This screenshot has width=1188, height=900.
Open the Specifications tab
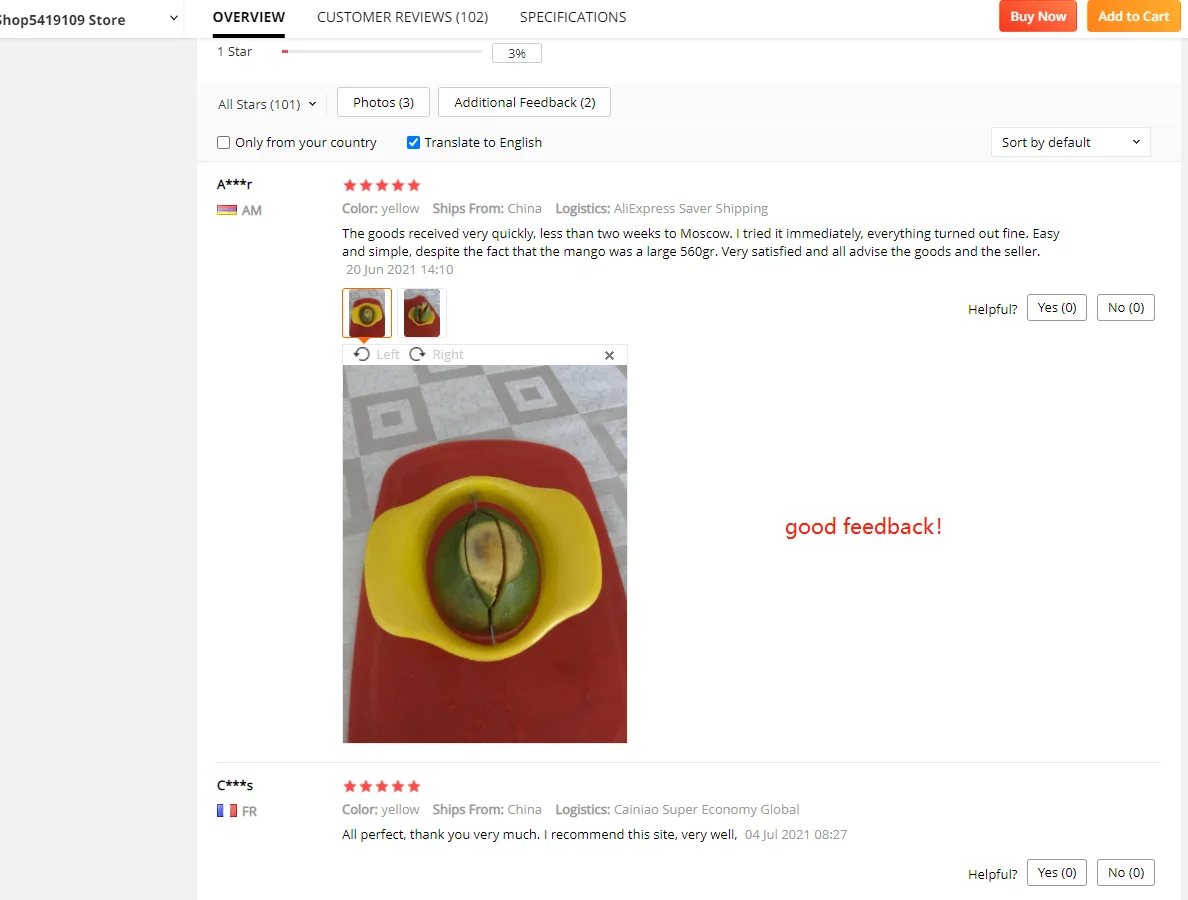(x=573, y=17)
